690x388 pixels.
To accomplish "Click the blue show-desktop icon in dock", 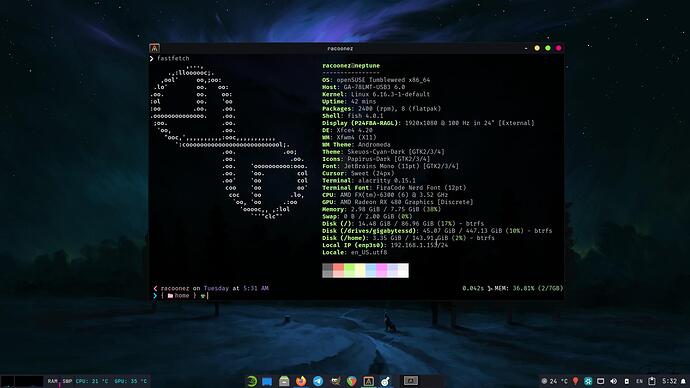I will (267, 381).
